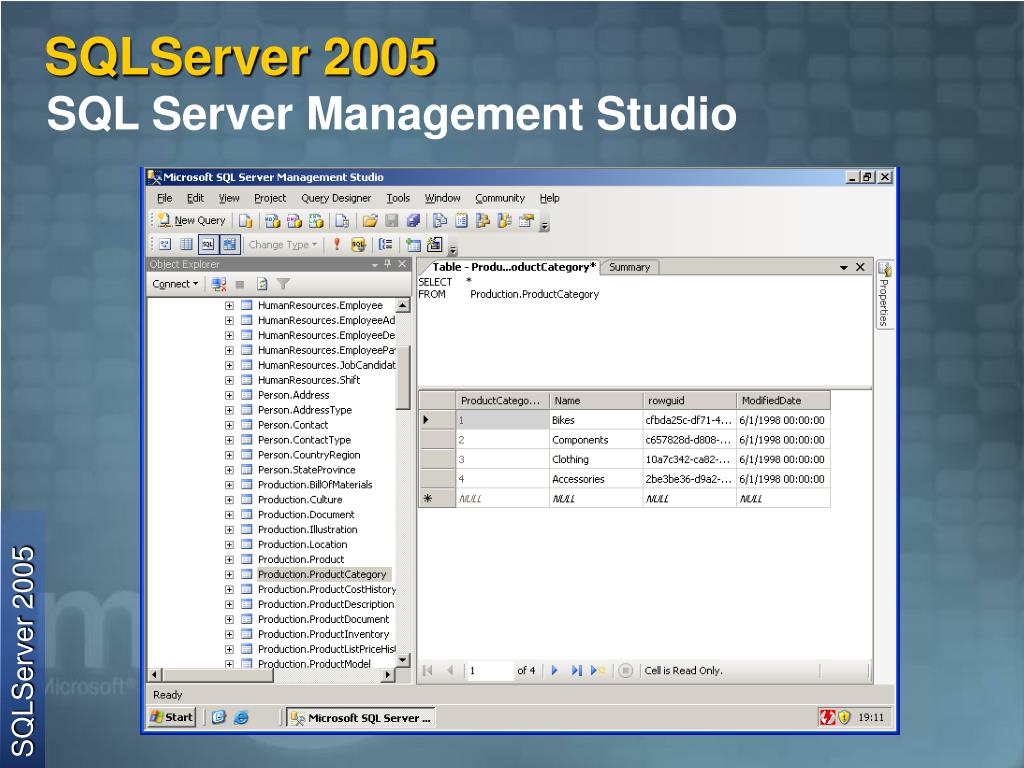Start an Analysis Services MDX Query
Screen dimensions: 1024x768
click(x=272, y=221)
